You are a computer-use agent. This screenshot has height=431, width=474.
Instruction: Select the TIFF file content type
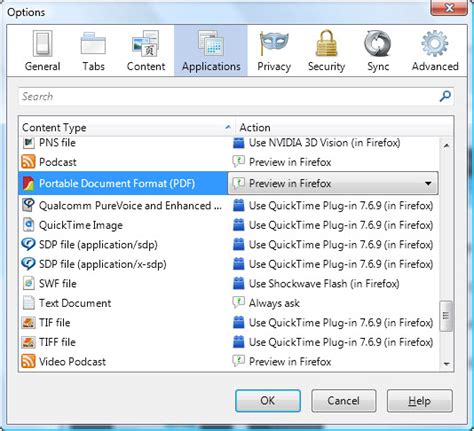[57, 342]
